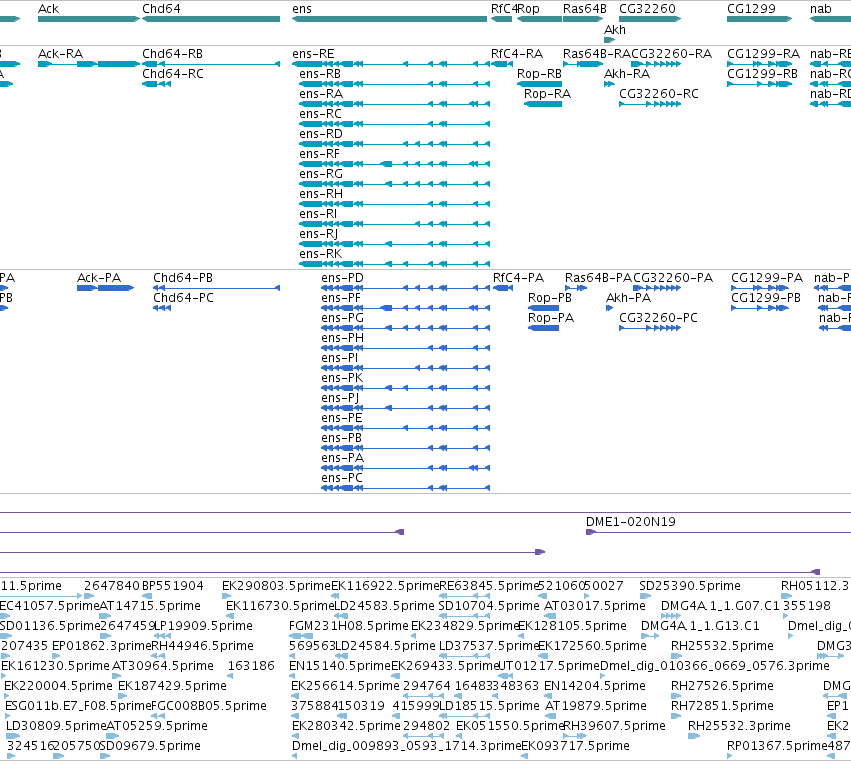Image resolution: width=851 pixels, height=761 pixels.
Task: Select the CG1299-RB transcript label
Action: [763, 74]
